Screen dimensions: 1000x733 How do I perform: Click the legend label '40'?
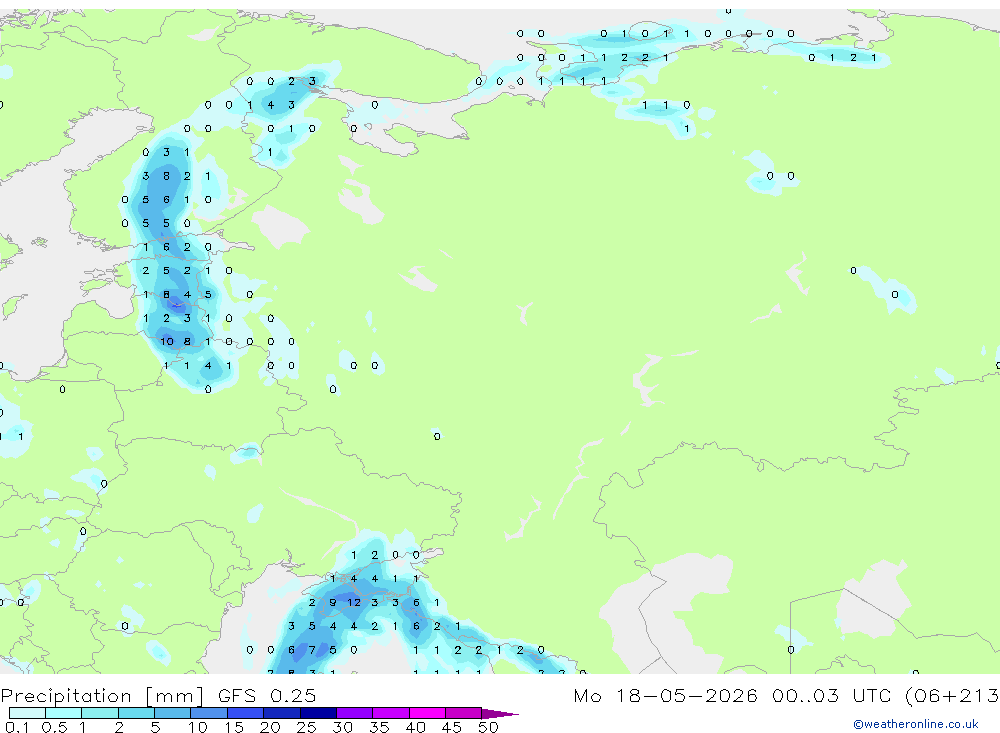pyautogui.click(x=416, y=727)
